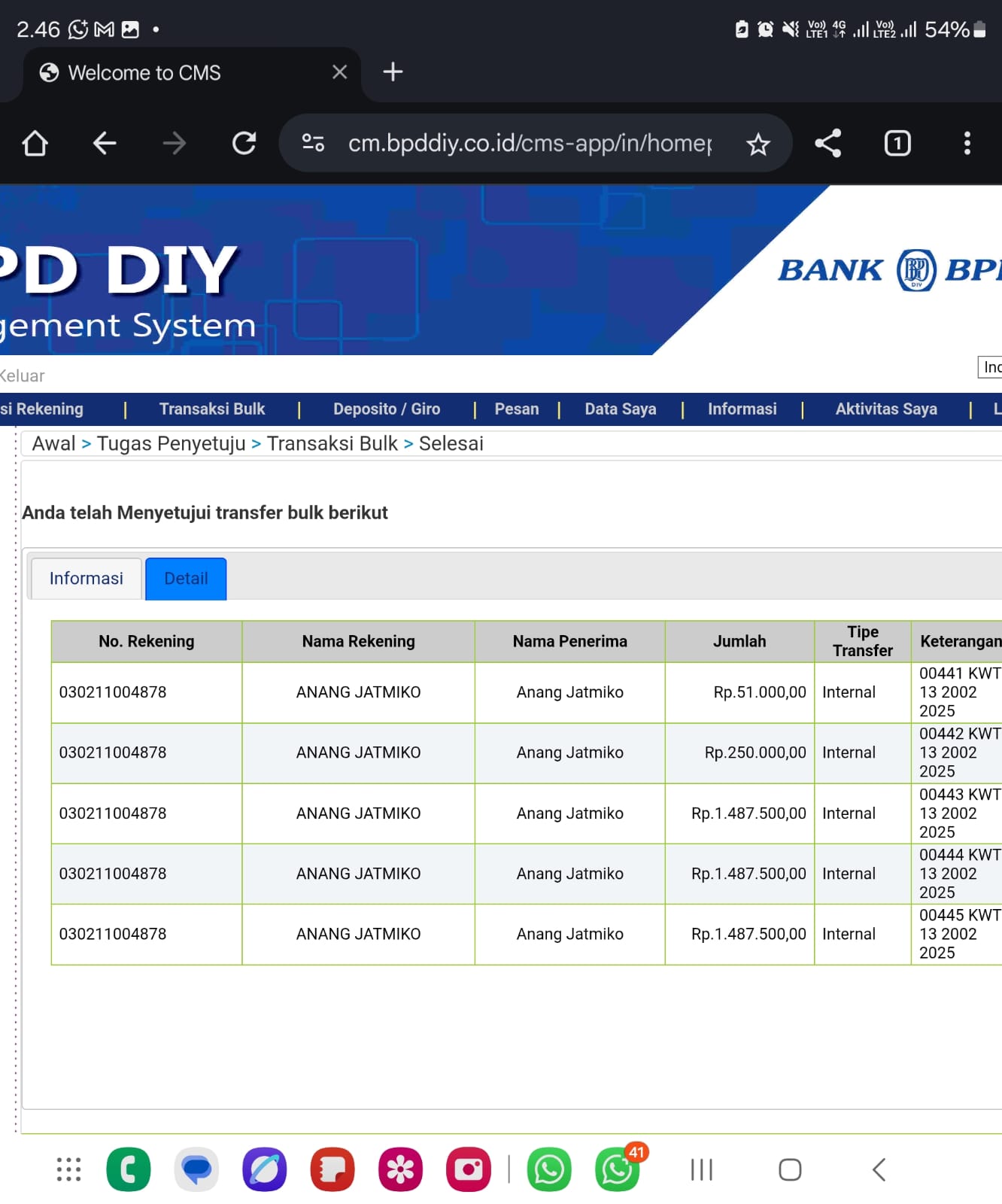Open the partially visible Rekening menu

pos(41,409)
